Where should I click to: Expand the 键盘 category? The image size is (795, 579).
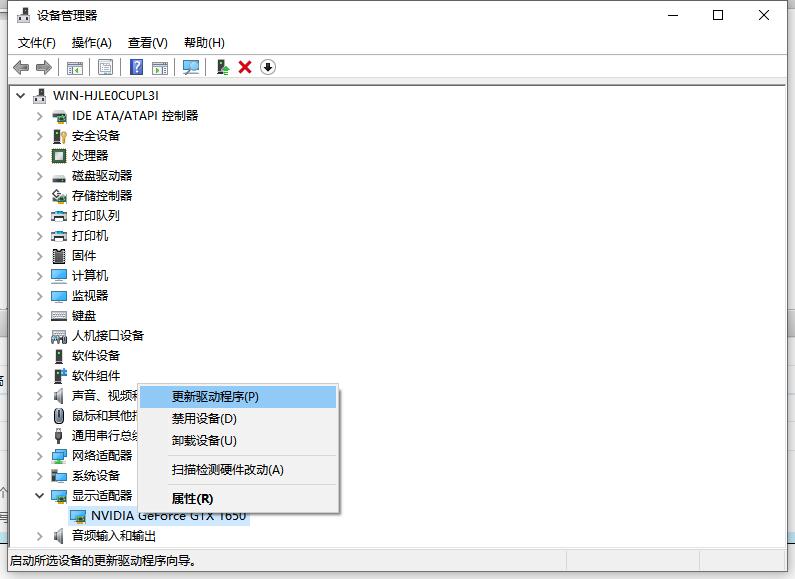[x=40, y=316]
